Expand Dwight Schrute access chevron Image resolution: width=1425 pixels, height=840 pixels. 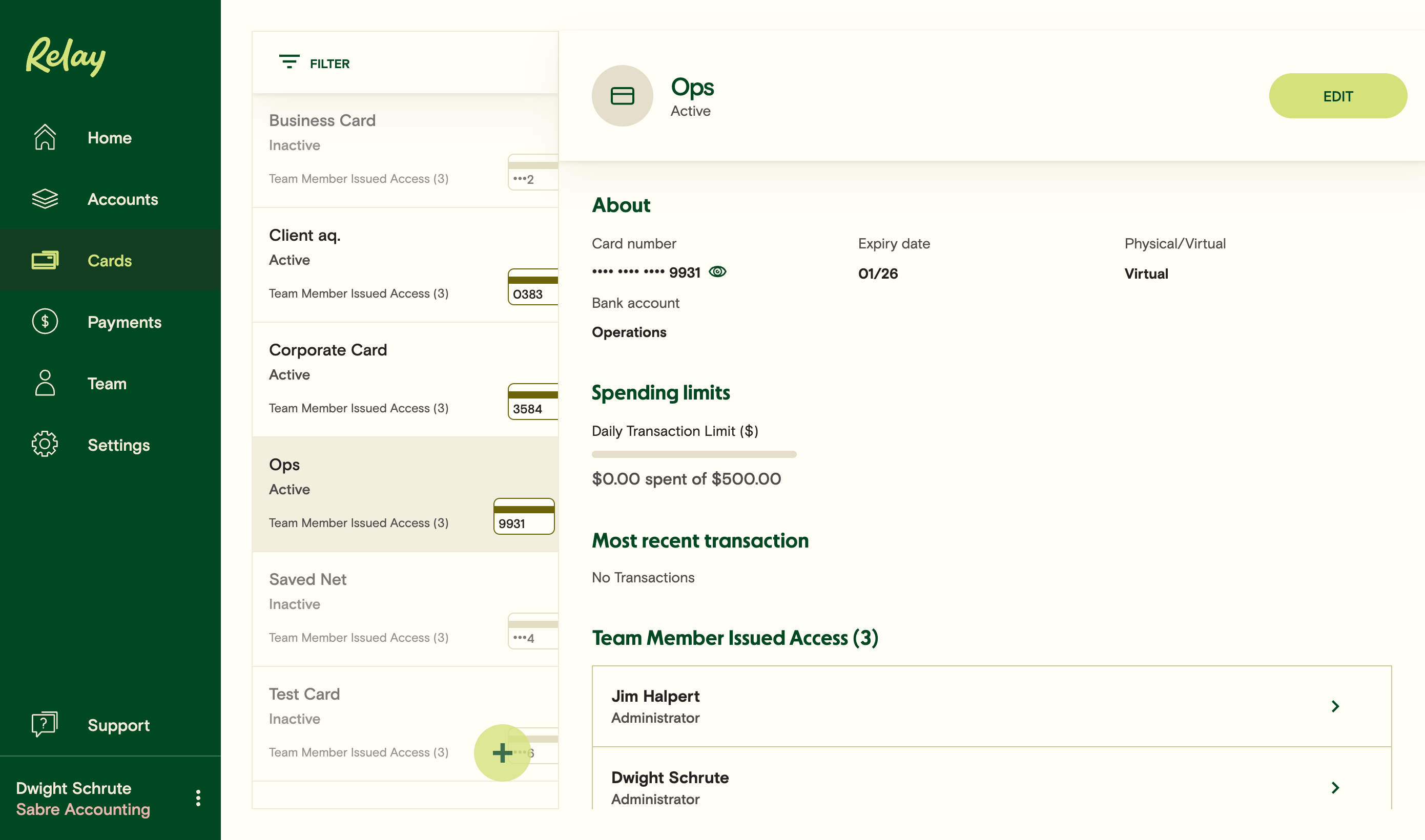(x=1335, y=787)
